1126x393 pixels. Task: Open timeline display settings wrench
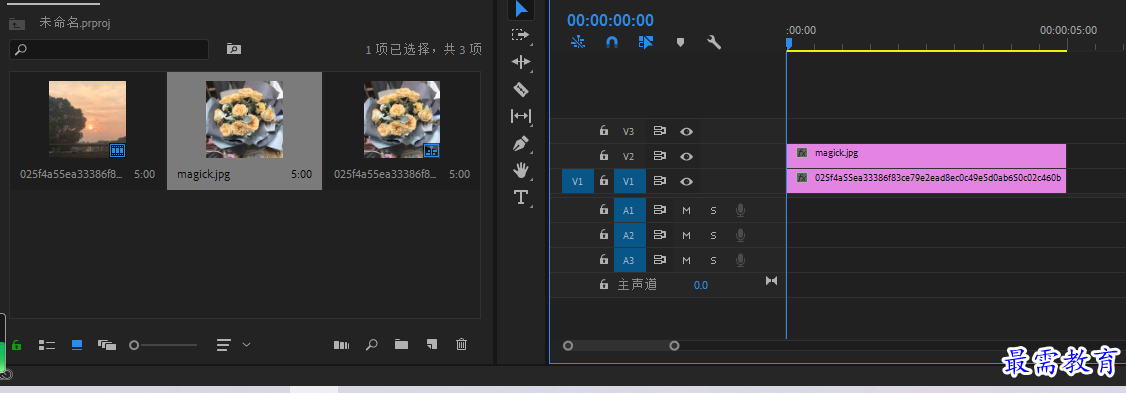714,42
